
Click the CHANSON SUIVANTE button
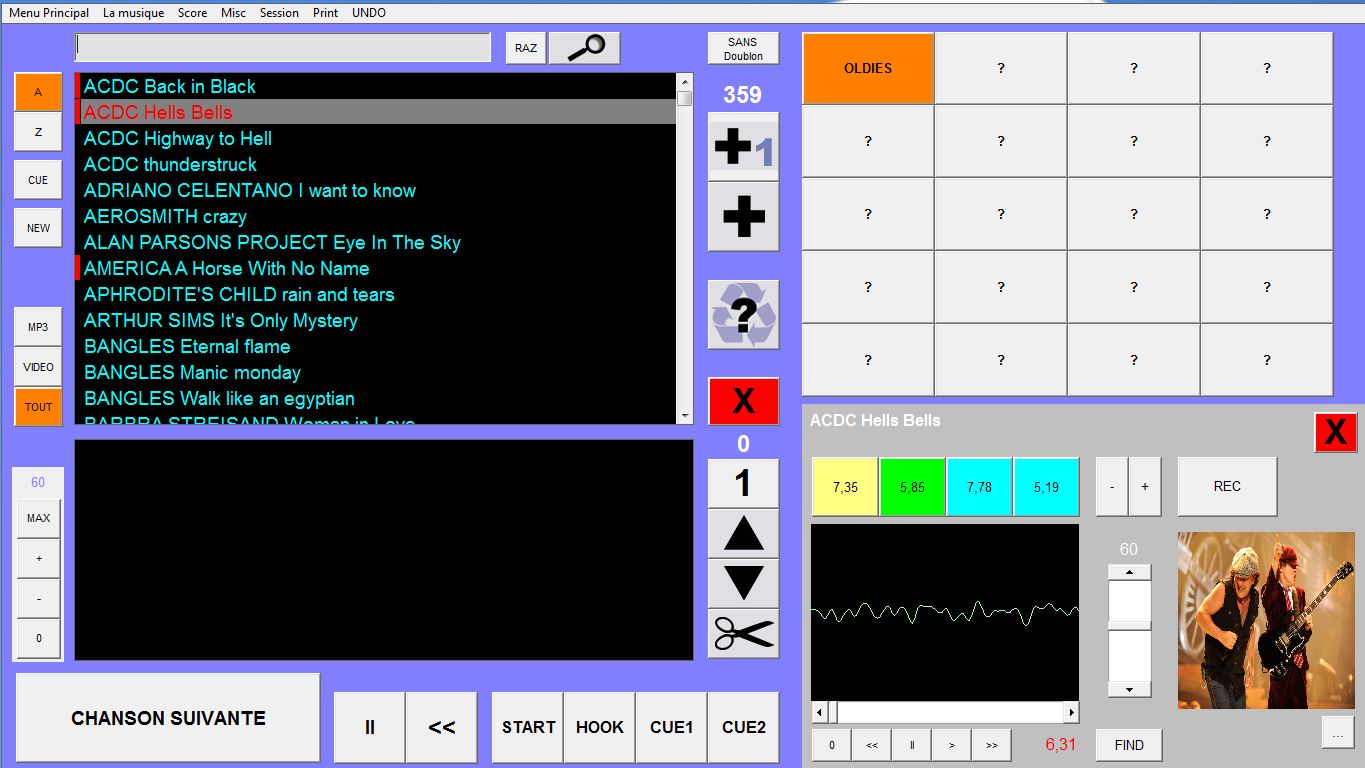coord(168,718)
